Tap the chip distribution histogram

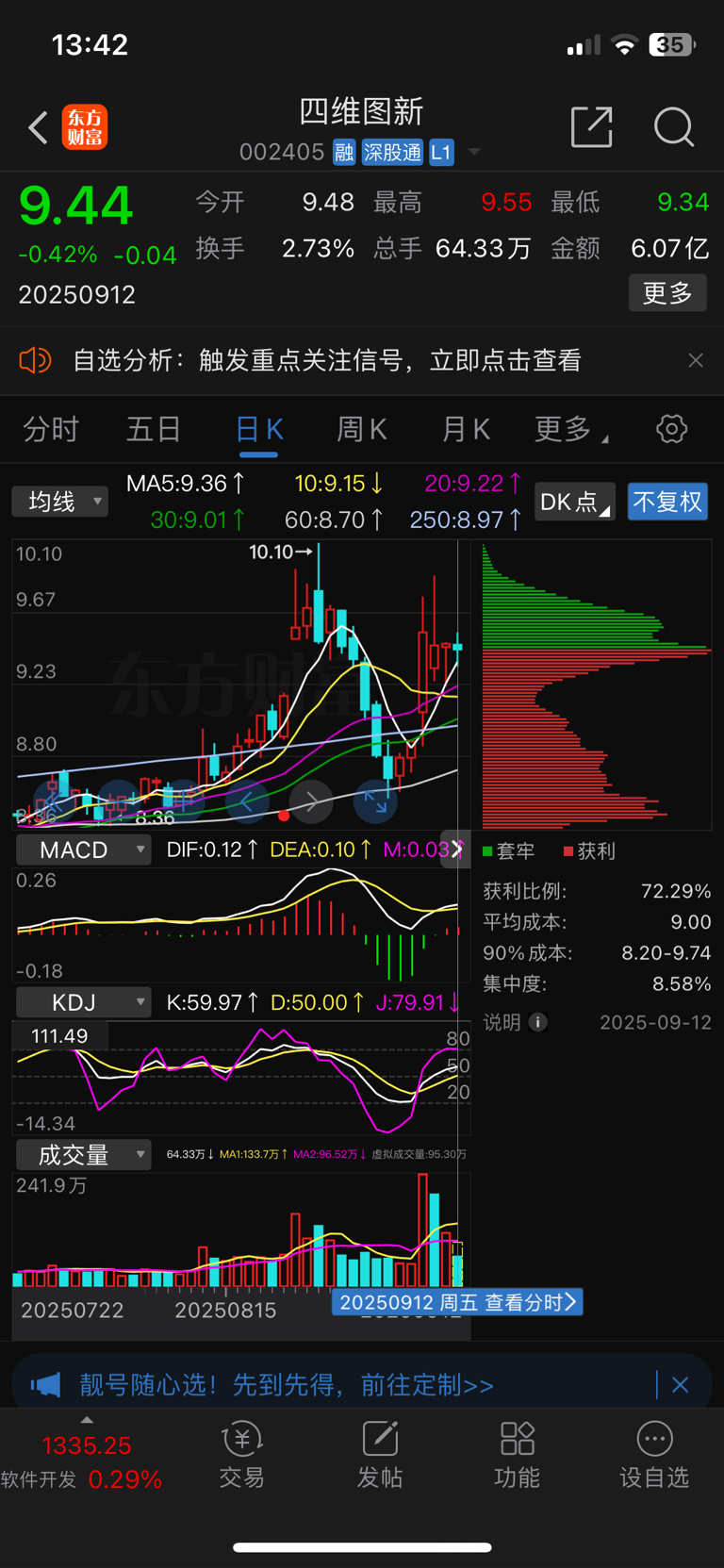(x=596, y=686)
